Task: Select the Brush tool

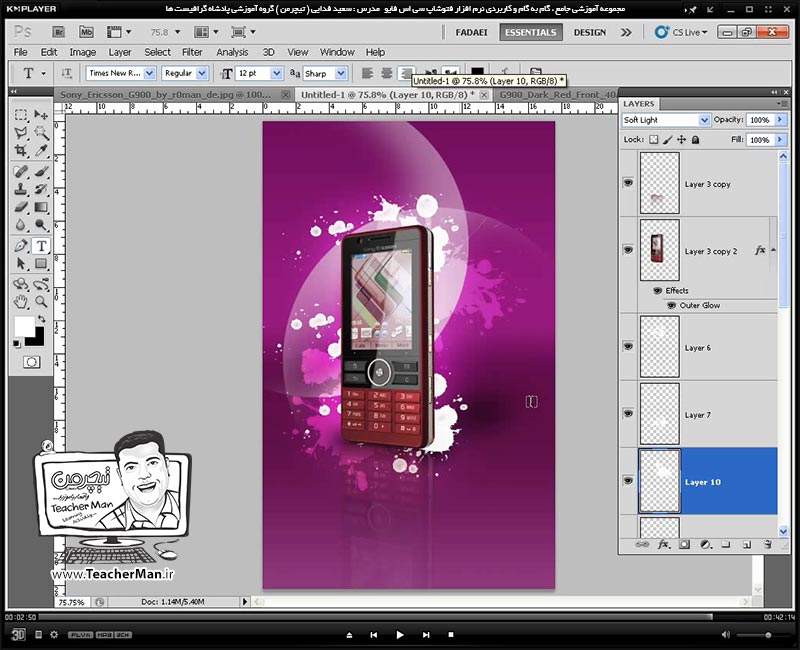Action: pos(41,171)
